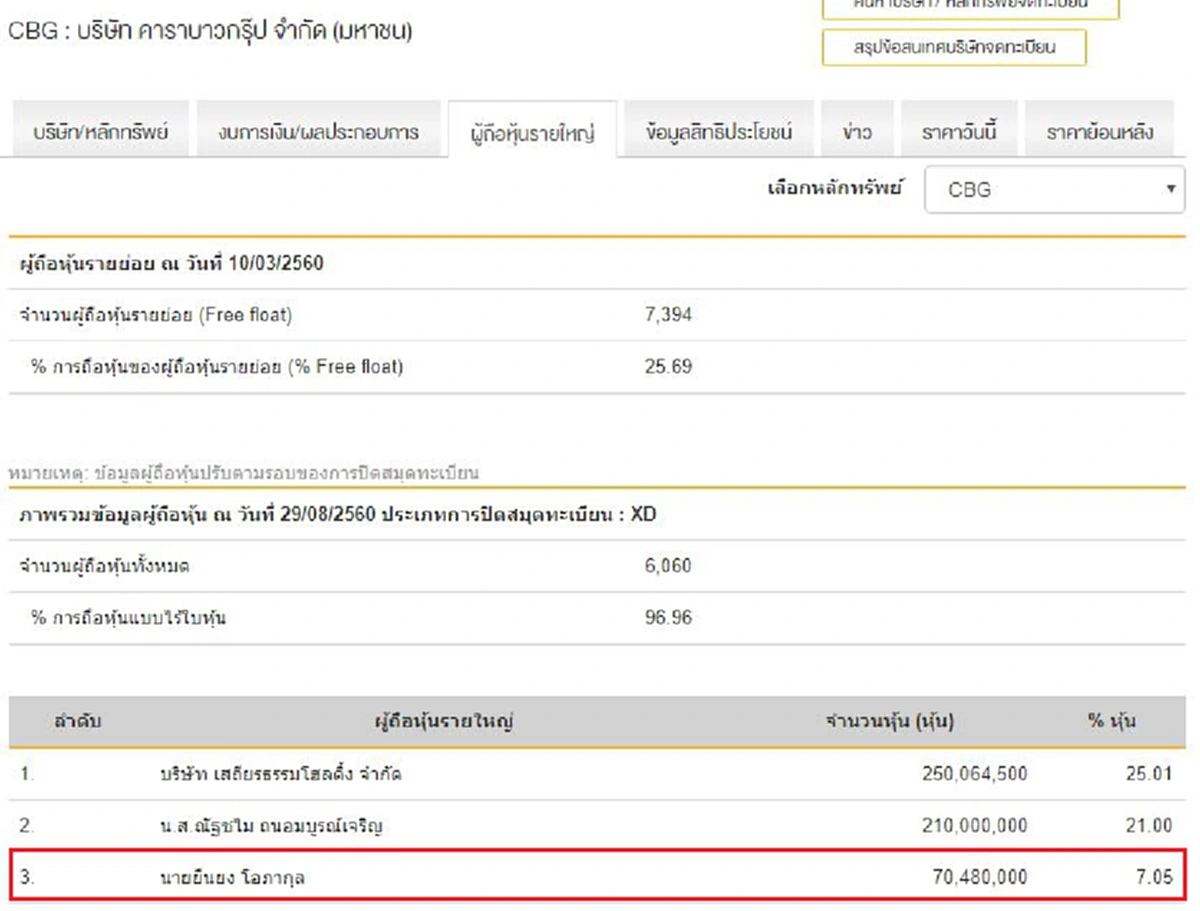Select the share count 250,064,500
The image size is (1200, 911).
[x=974, y=774]
